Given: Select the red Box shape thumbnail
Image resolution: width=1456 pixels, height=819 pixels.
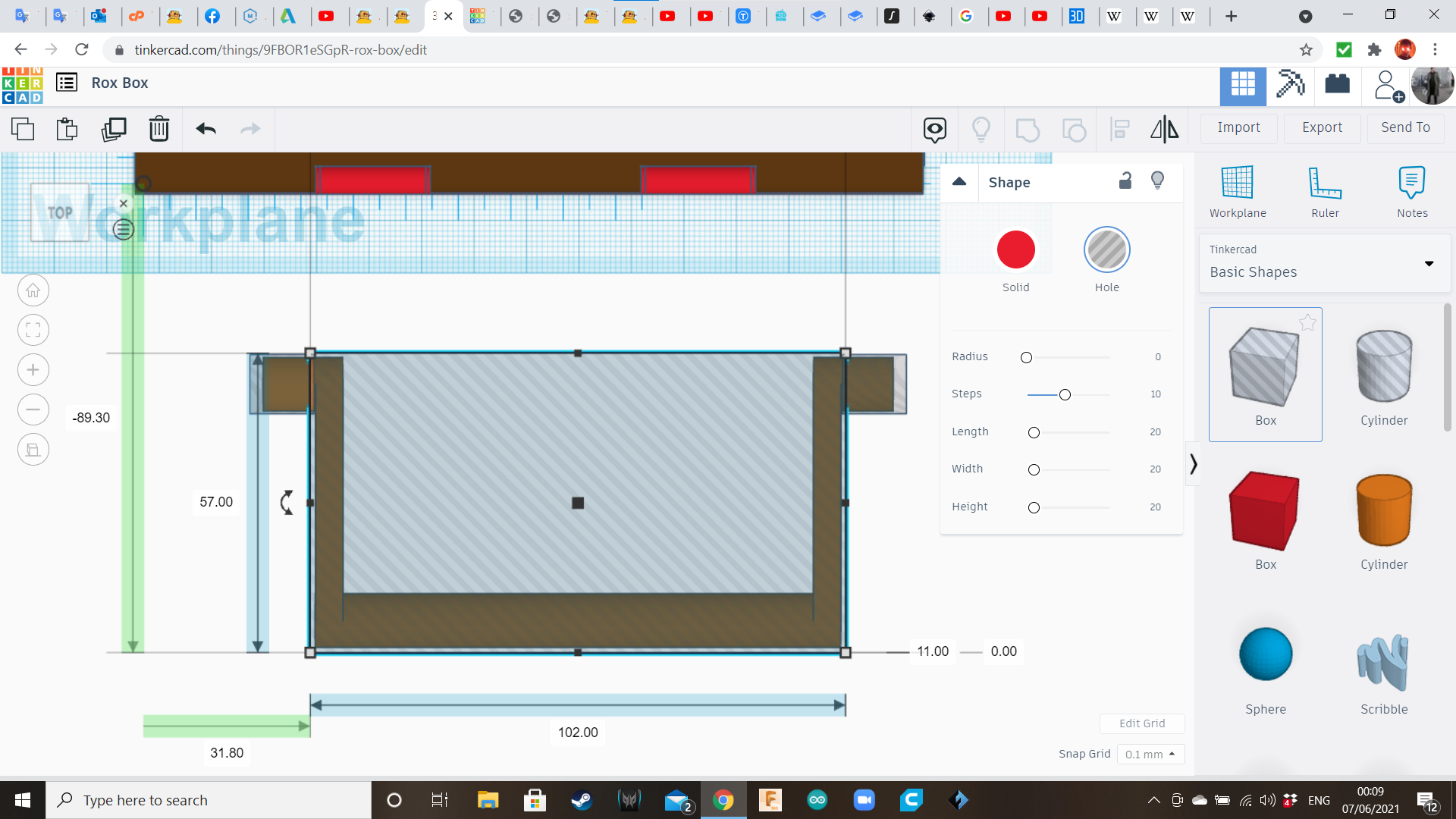Looking at the screenshot, I should 1265,512.
